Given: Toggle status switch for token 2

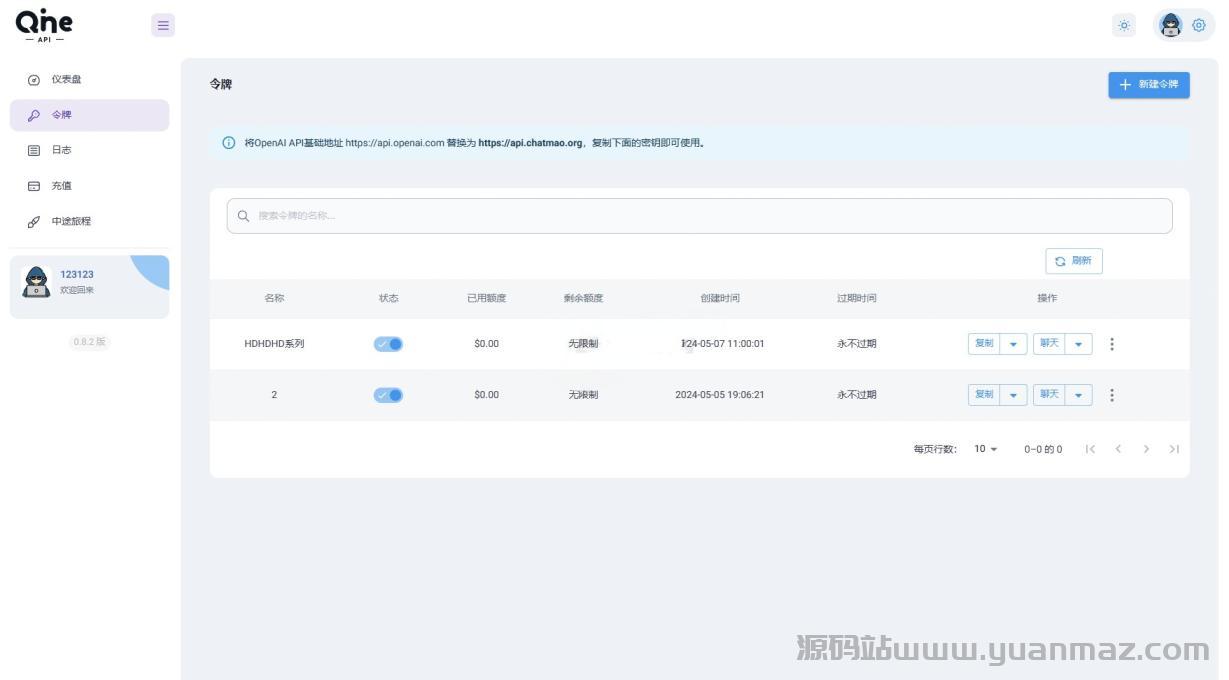Looking at the screenshot, I should (388, 395).
